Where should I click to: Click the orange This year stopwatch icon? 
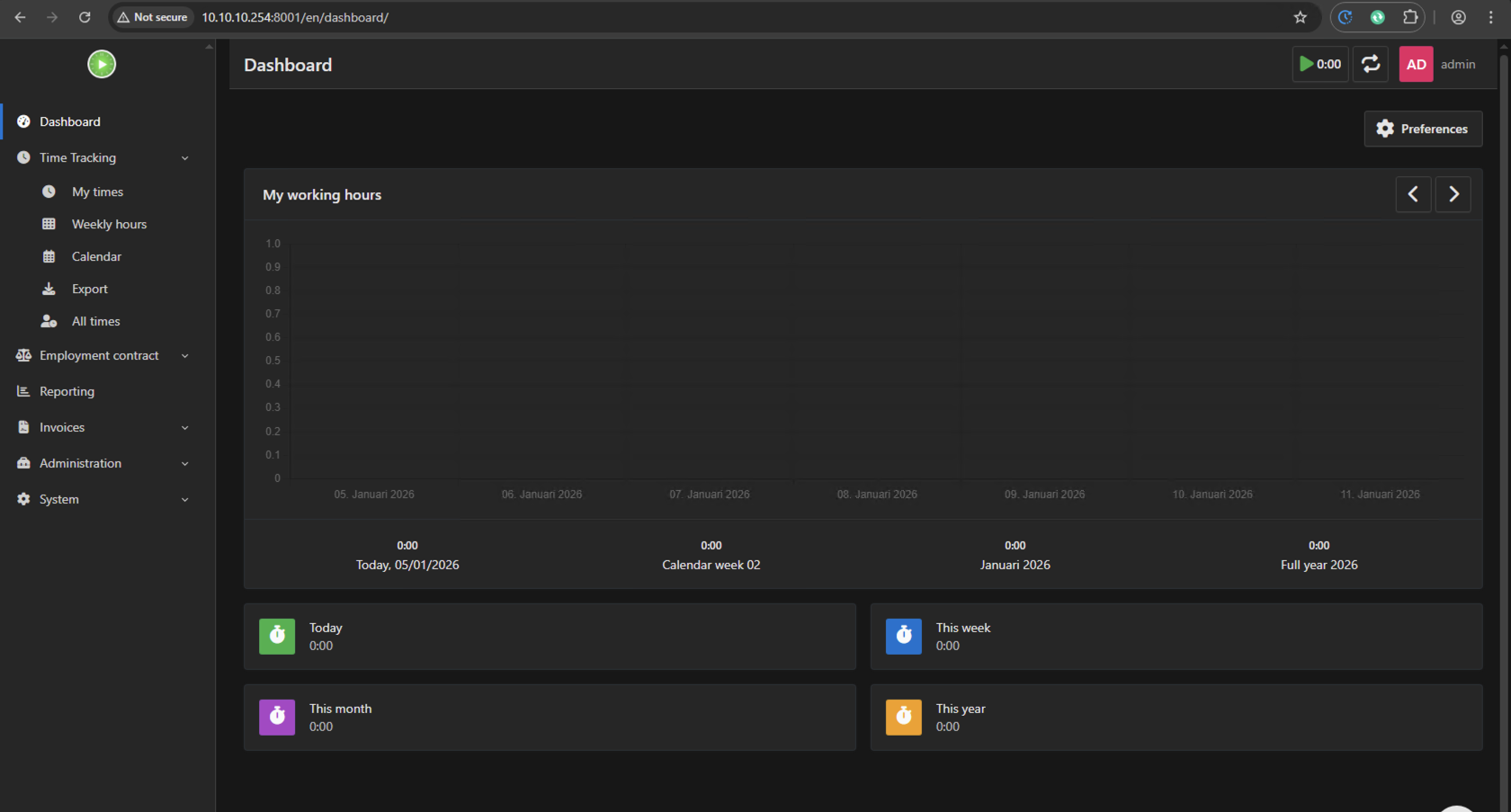tap(904, 717)
